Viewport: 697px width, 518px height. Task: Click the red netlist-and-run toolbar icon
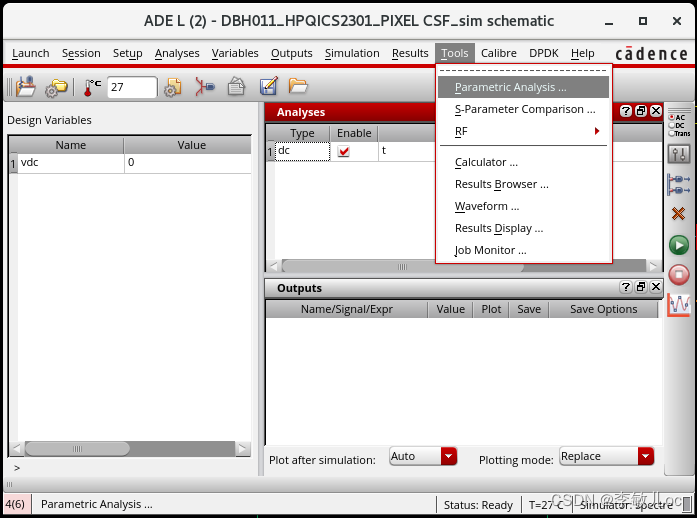204,86
